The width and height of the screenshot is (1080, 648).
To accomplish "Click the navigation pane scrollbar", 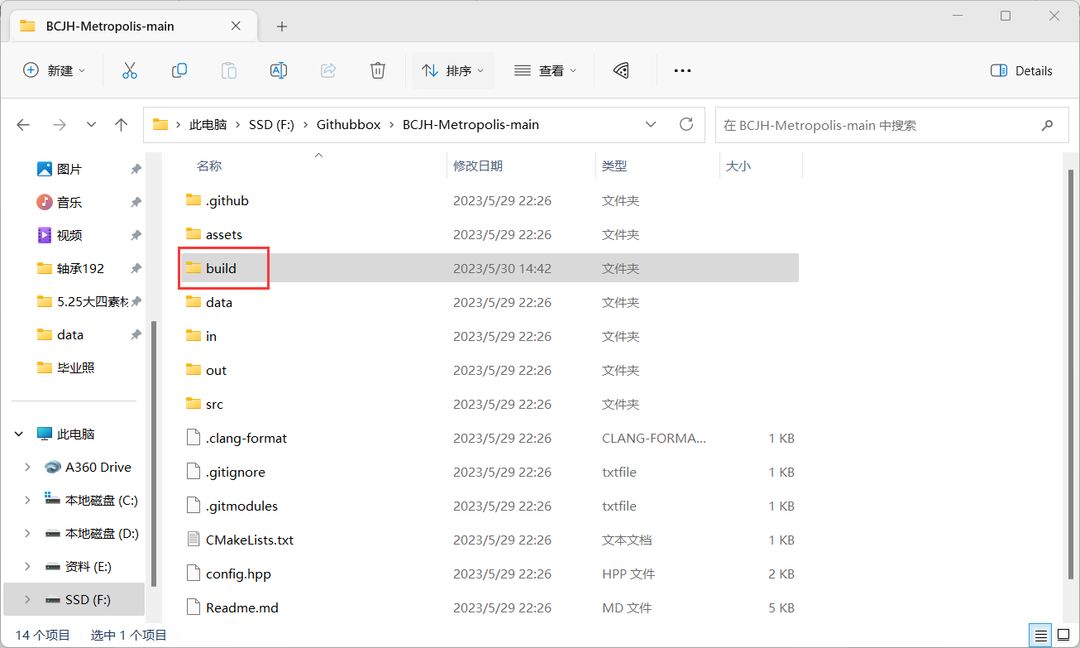I will click(153, 454).
